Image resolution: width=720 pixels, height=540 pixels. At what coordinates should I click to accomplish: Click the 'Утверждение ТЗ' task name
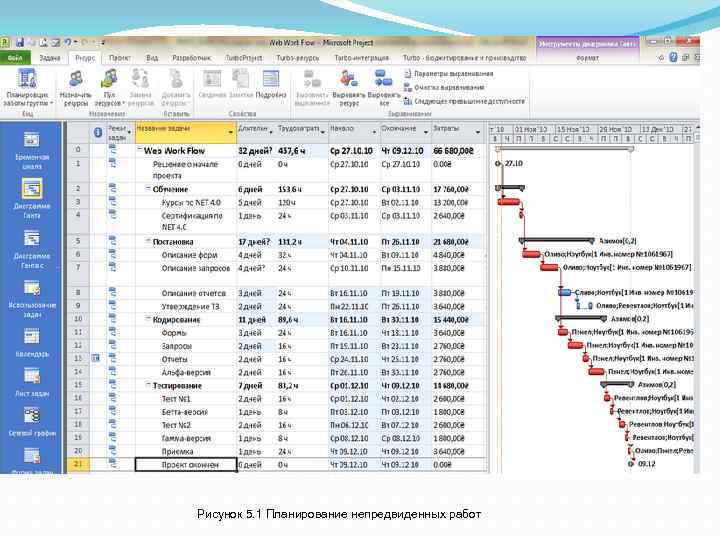pyautogui.click(x=190, y=306)
